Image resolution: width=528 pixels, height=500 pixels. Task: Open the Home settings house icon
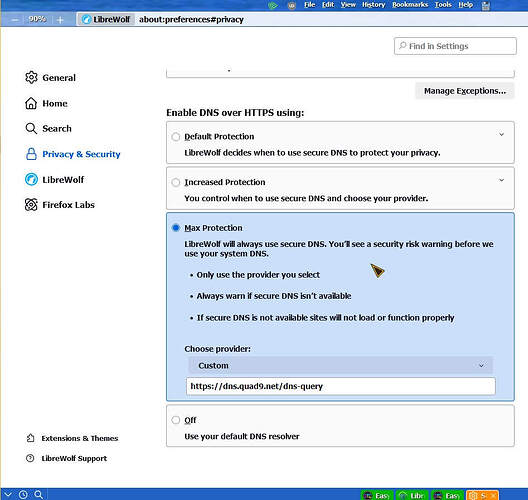pyautogui.click(x=31, y=103)
